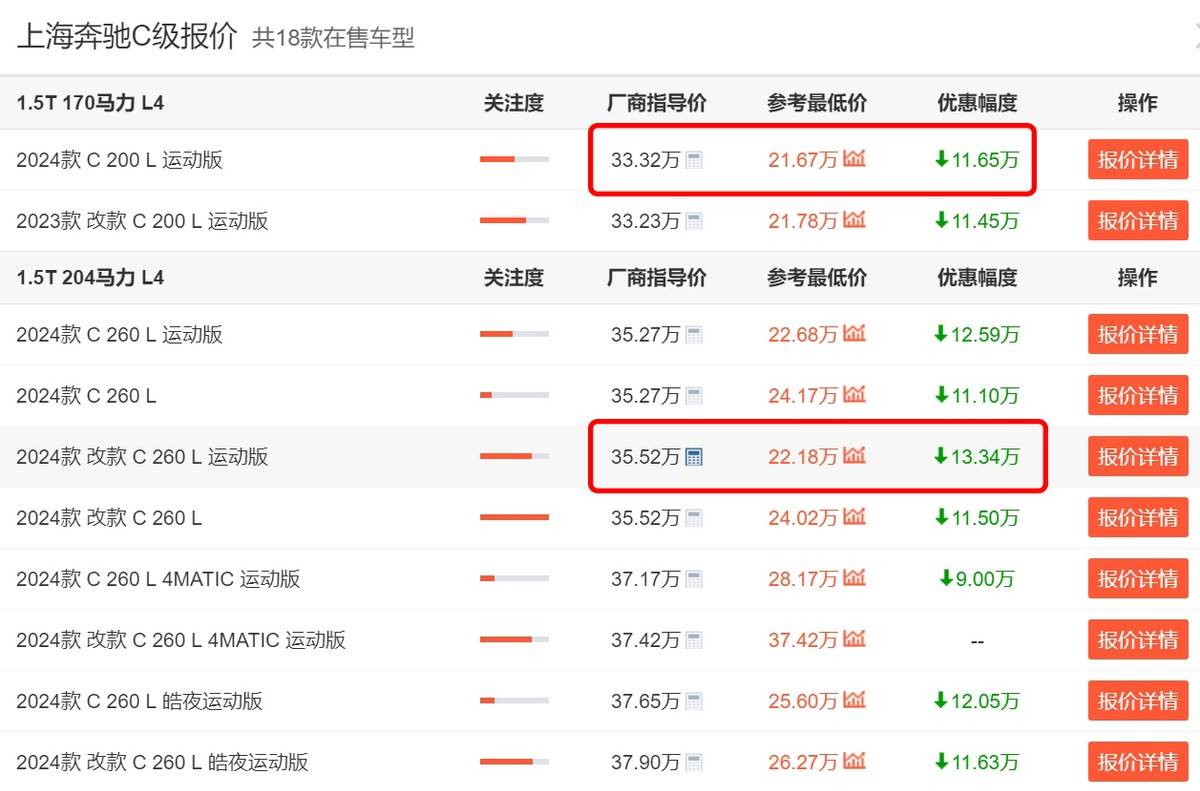Click 报价详情 in the row with 11.10万 discount
The image size is (1200, 791).
pyautogui.click(x=1138, y=396)
